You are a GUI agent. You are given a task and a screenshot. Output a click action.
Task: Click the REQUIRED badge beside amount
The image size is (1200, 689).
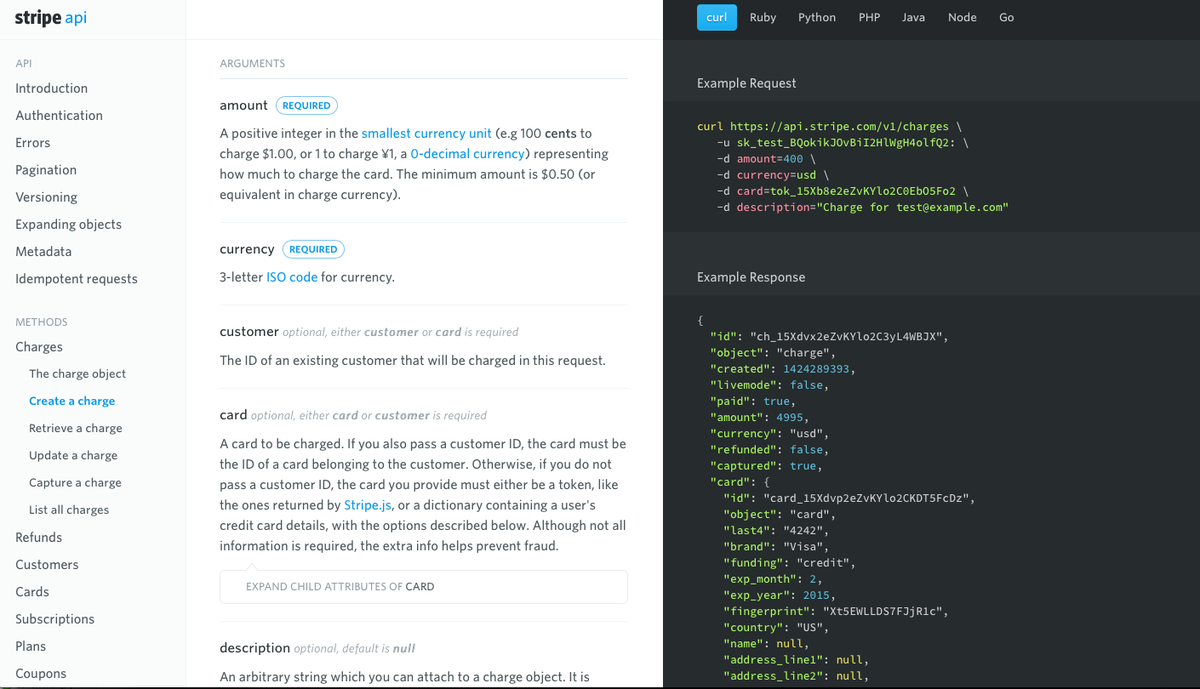point(306,105)
